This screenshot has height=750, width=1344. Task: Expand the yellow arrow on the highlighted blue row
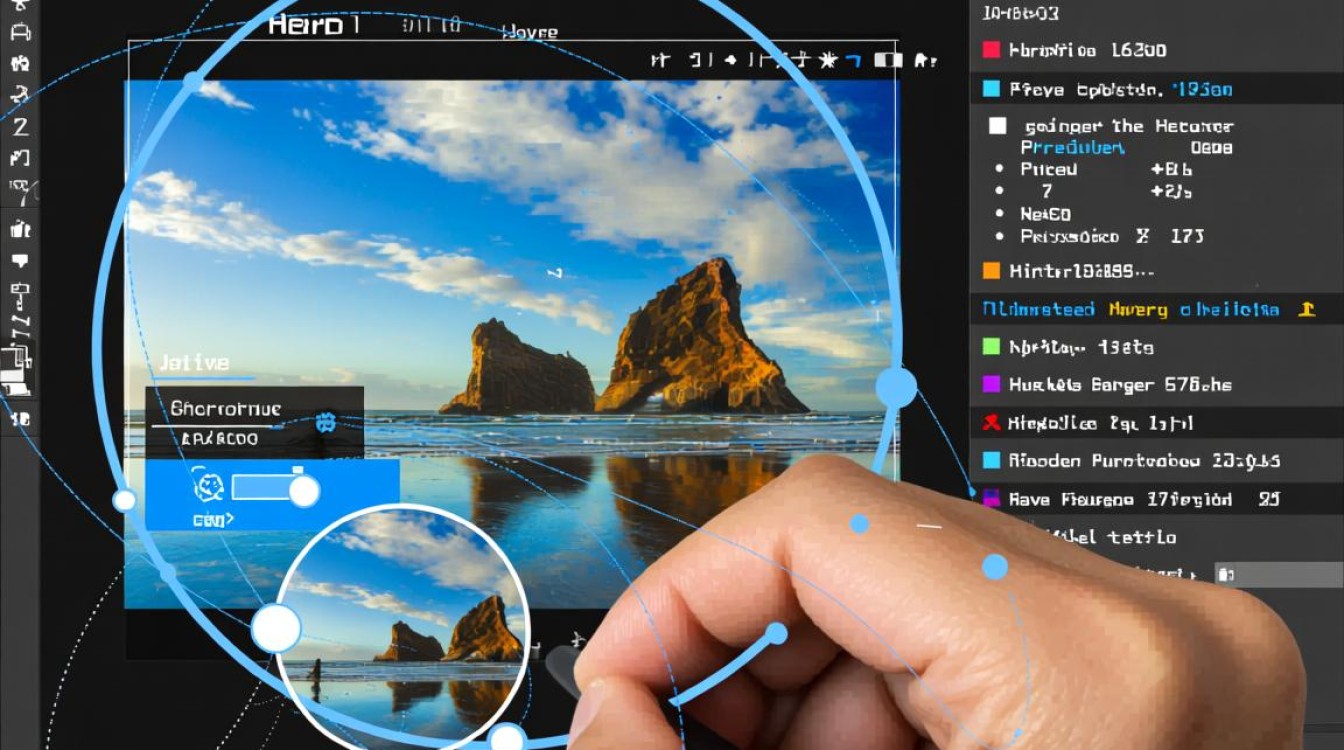click(1305, 309)
